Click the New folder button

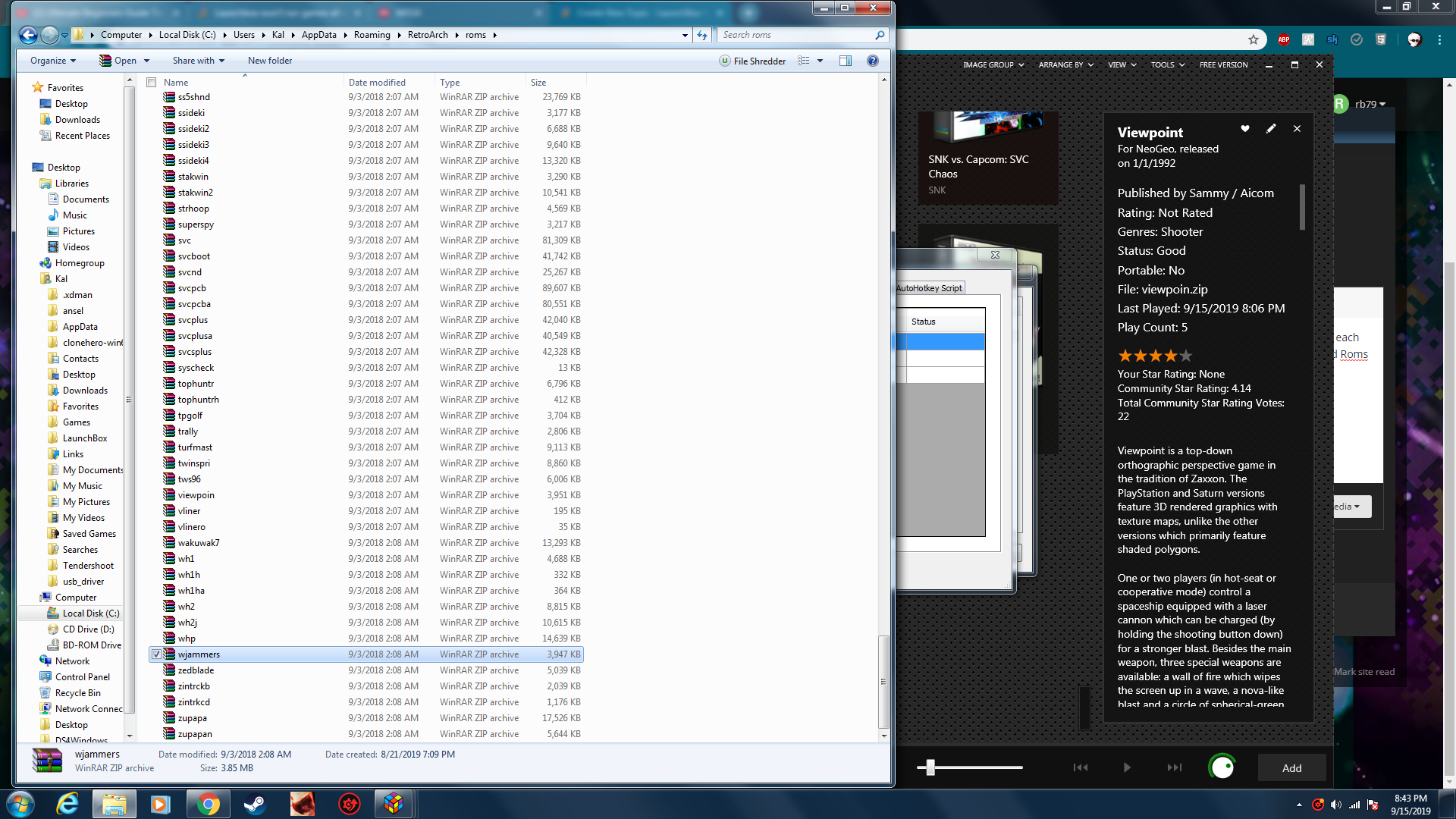click(269, 61)
